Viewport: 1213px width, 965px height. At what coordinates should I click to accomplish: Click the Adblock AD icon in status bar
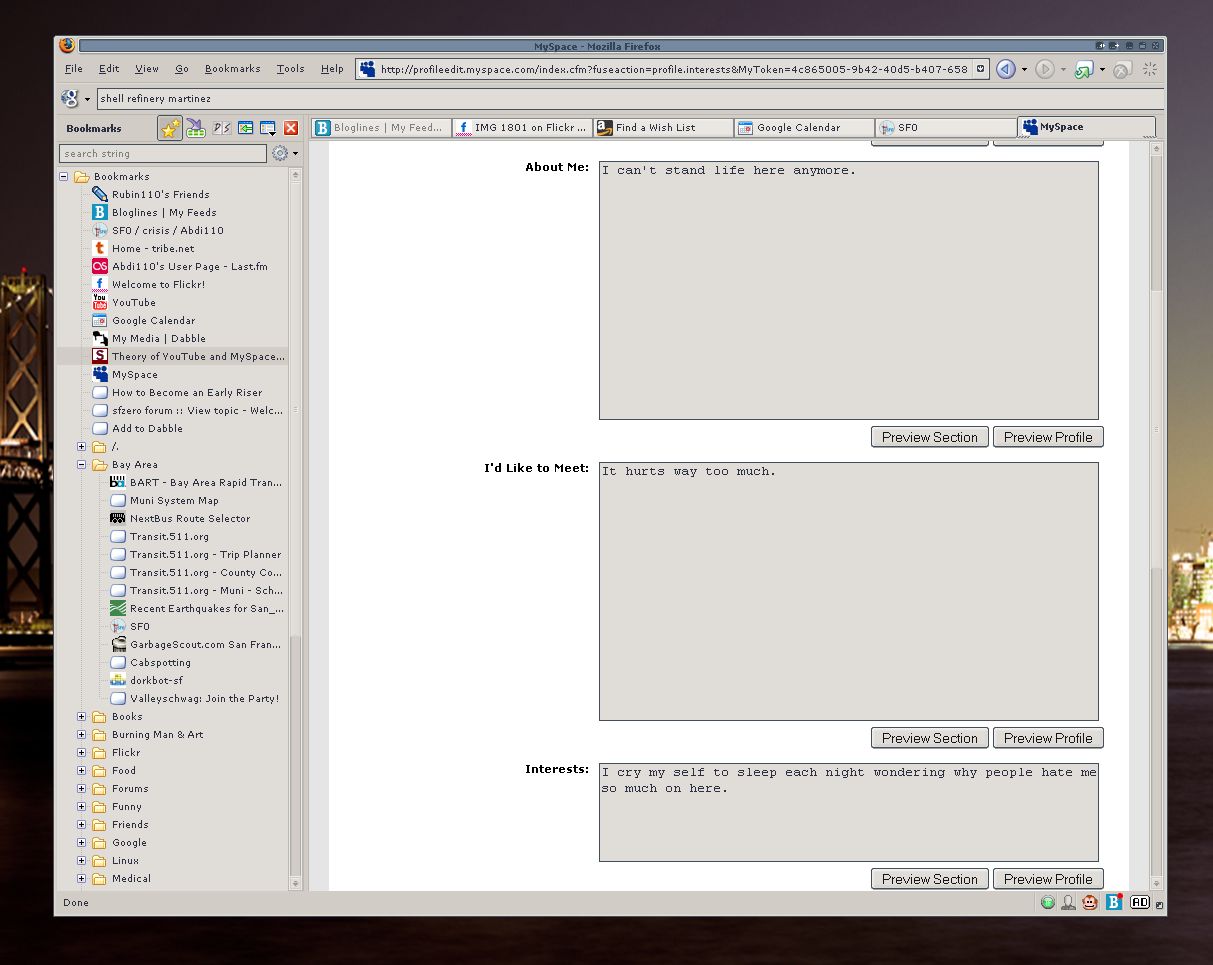[x=1140, y=902]
